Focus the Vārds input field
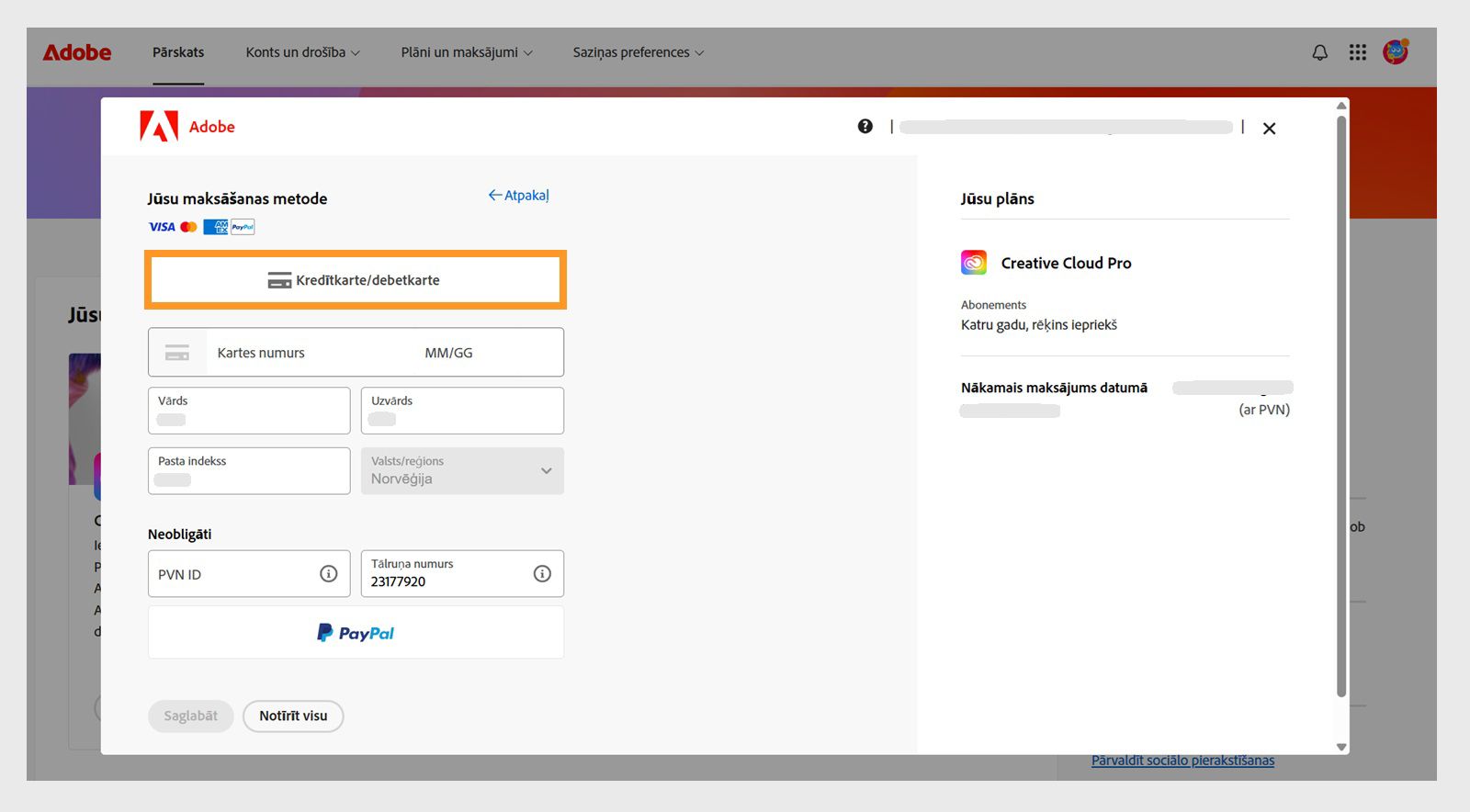Image resolution: width=1470 pixels, height=812 pixels. (249, 411)
